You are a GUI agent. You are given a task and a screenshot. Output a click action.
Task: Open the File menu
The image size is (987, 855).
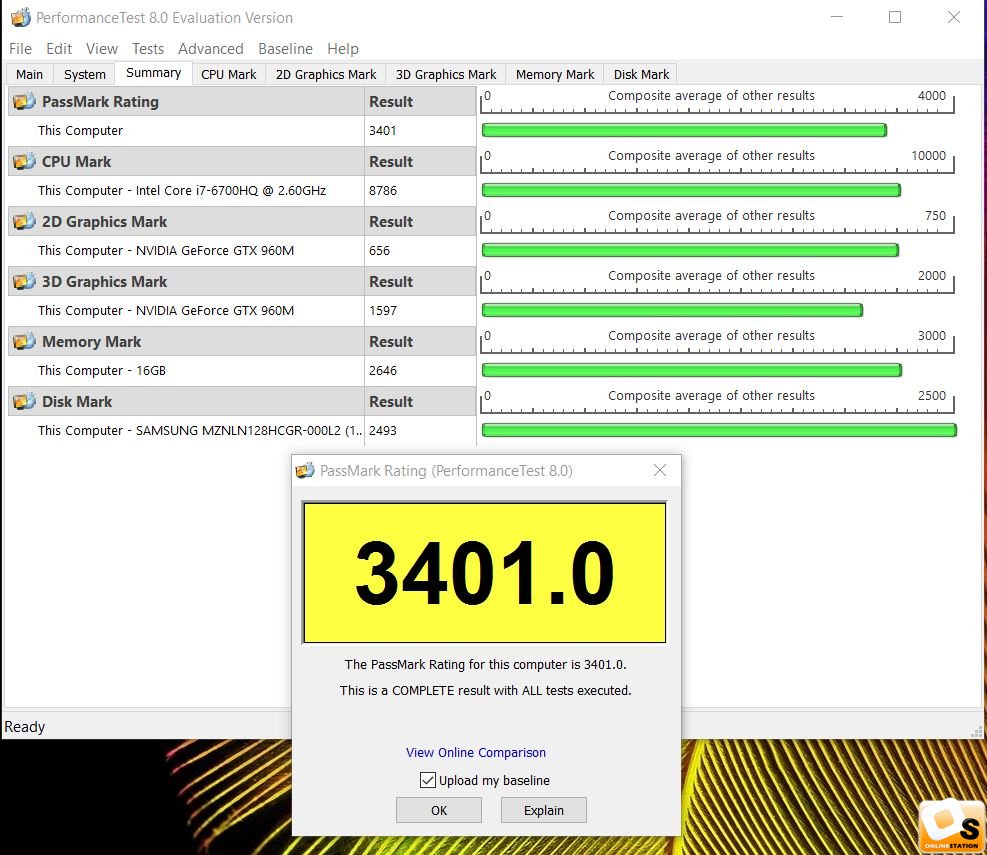tap(20, 48)
